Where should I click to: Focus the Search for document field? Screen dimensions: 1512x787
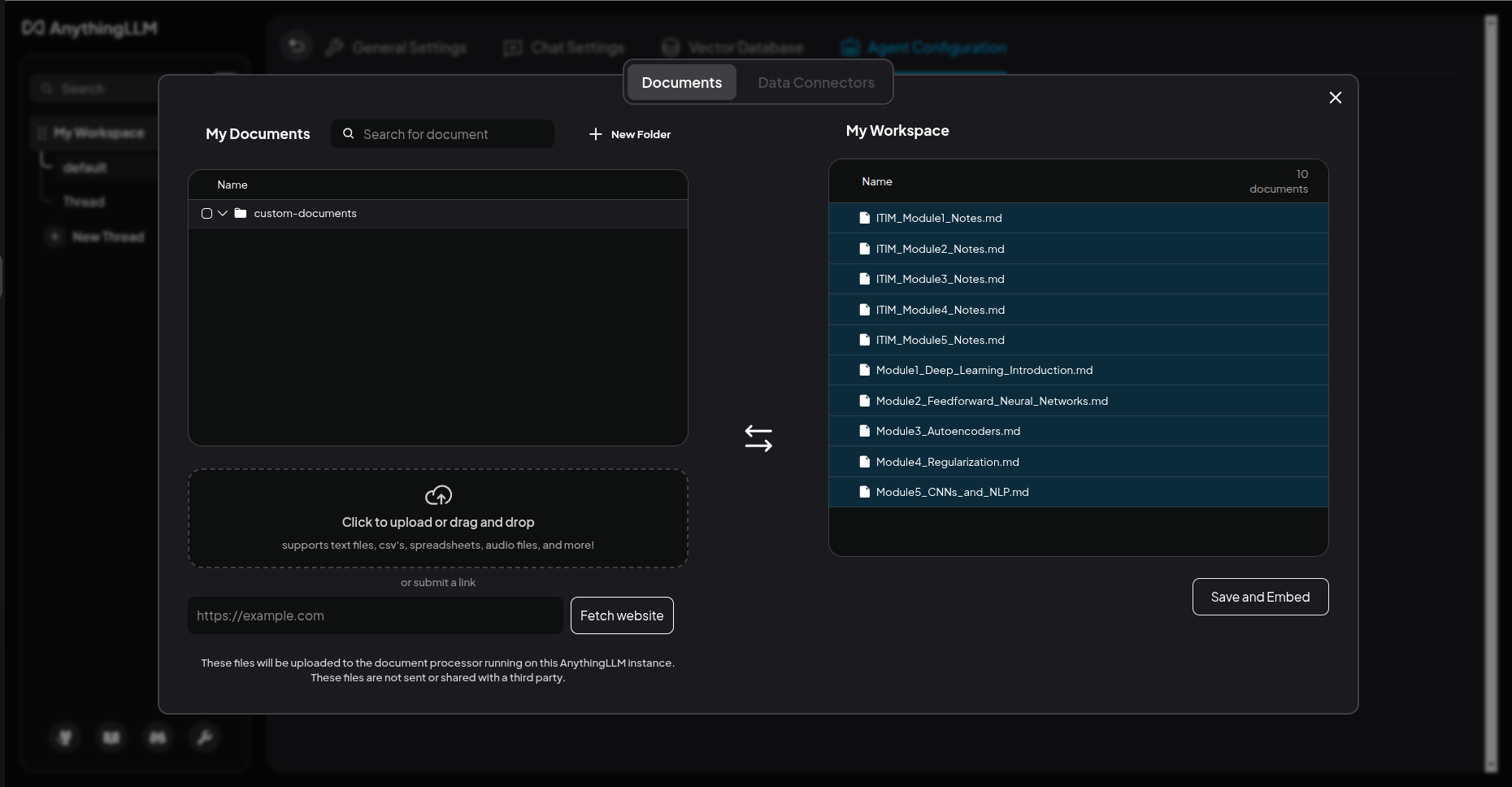coord(442,134)
